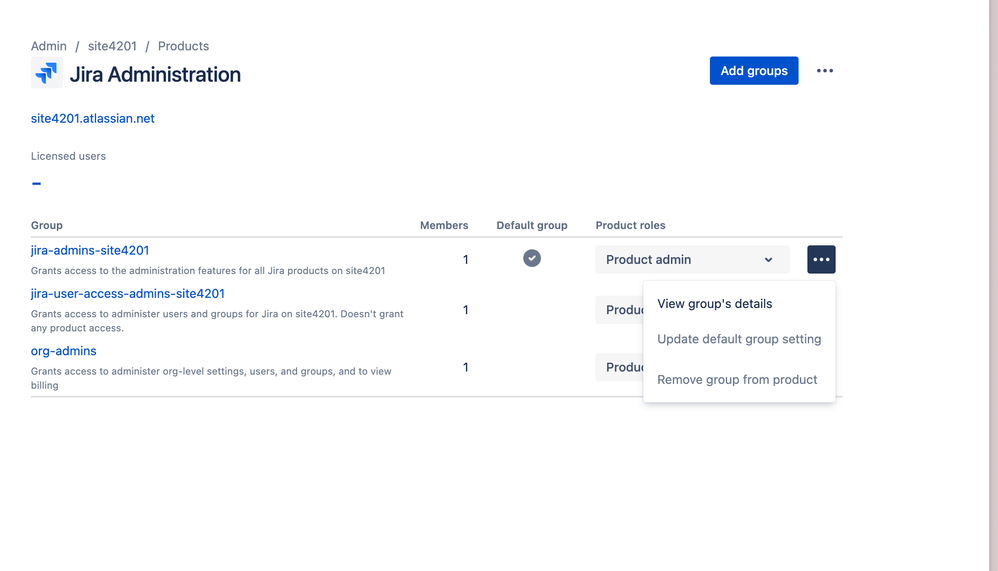Image resolution: width=998 pixels, height=571 pixels.
Task: Go to Products breadcrumb link
Action: click(x=183, y=46)
